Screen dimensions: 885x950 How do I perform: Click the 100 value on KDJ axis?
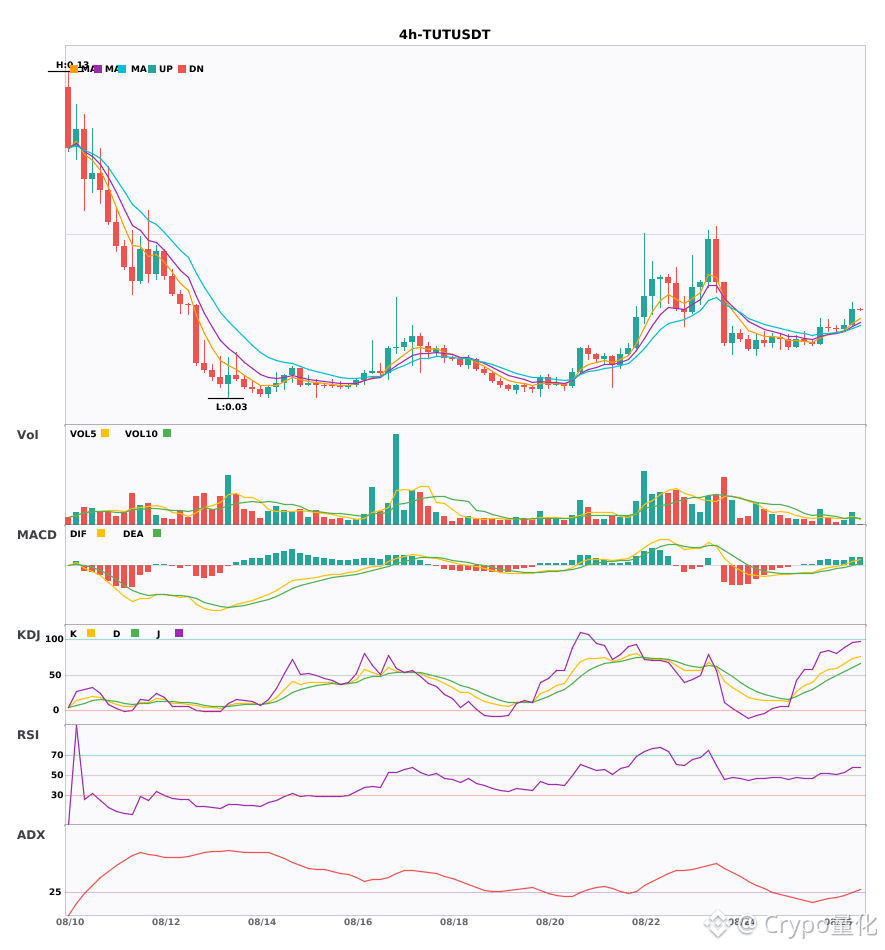(55, 639)
